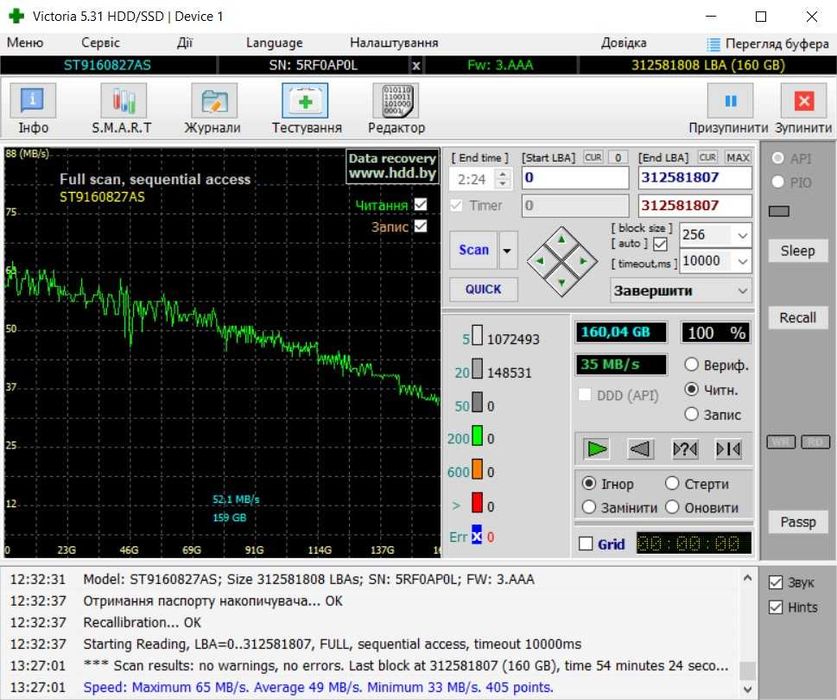
Task: Click the Passp button
Action: [798, 522]
